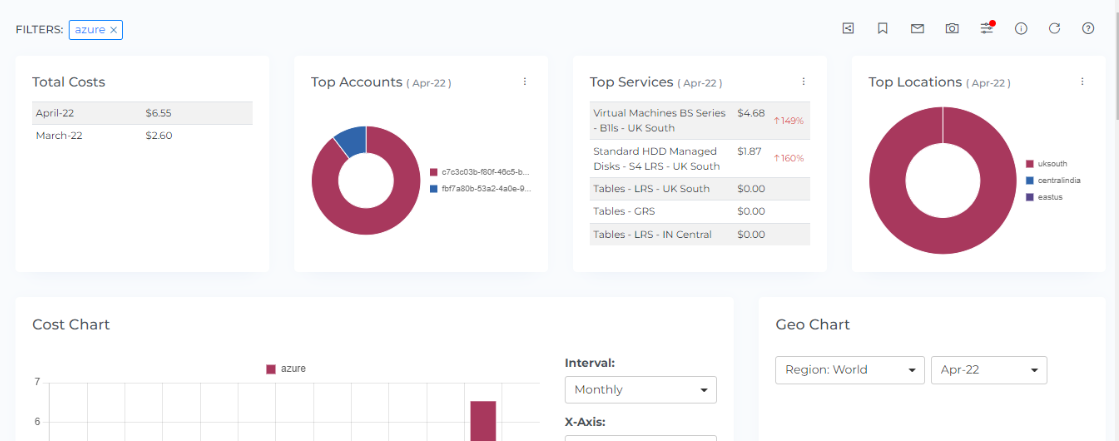Screen dimensions: 1119x441
Task: Click the info icon
Action: pyautogui.click(x=1021, y=29)
